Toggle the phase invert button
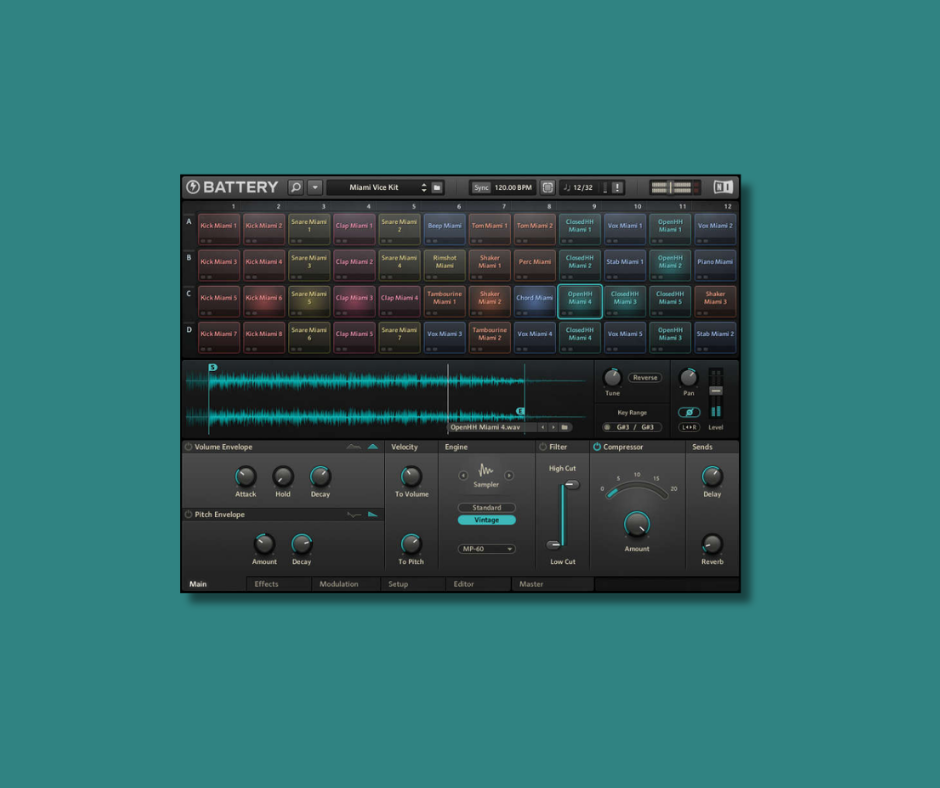940x788 pixels. tap(689, 412)
